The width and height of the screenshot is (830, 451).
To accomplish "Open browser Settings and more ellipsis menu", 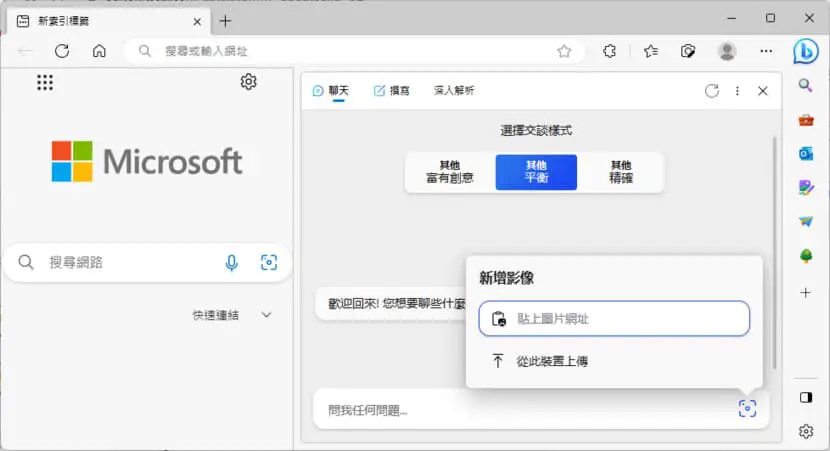I will (x=766, y=51).
